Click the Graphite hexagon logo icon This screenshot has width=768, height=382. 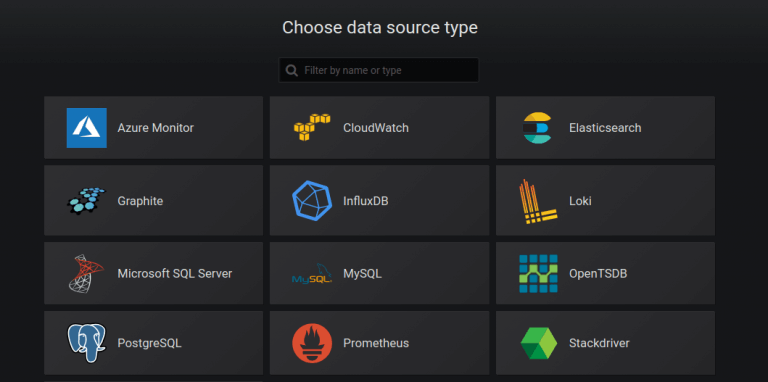point(87,200)
